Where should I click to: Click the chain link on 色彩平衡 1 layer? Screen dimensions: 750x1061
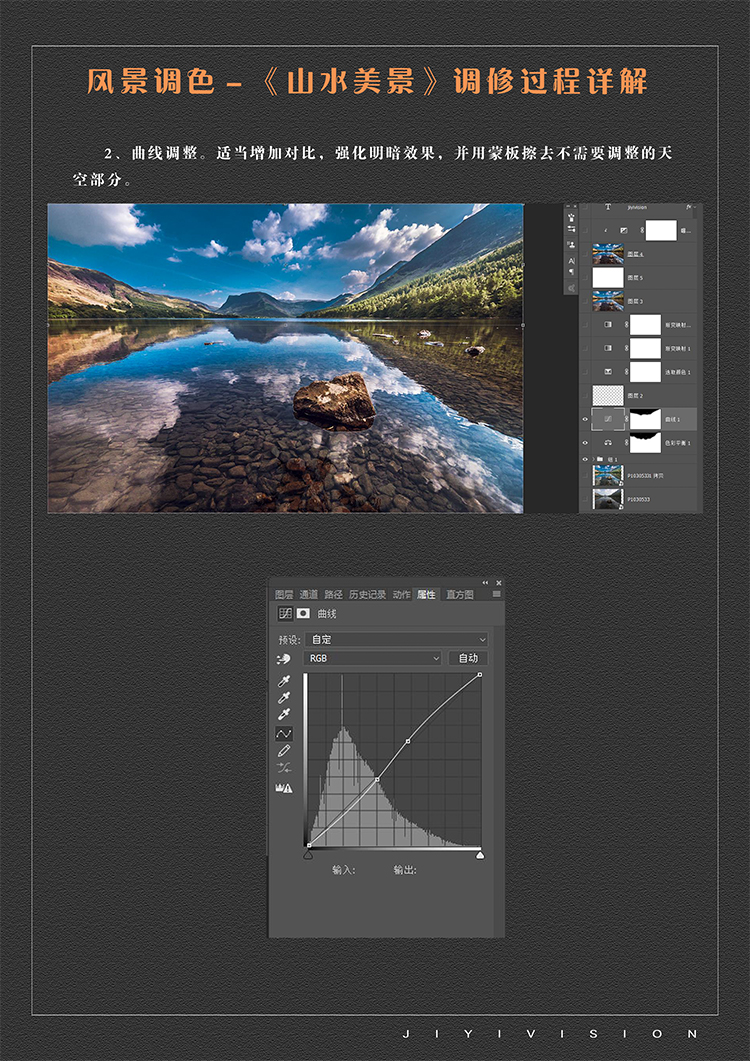(627, 443)
